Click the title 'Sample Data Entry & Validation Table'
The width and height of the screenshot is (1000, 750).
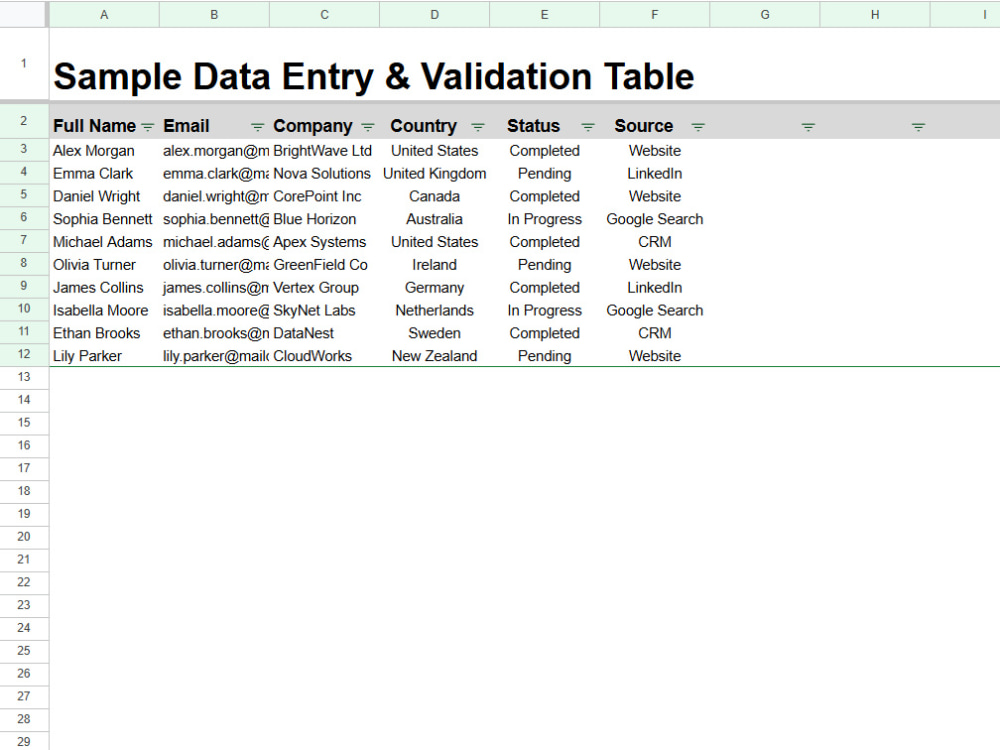[x=374, y=77]
